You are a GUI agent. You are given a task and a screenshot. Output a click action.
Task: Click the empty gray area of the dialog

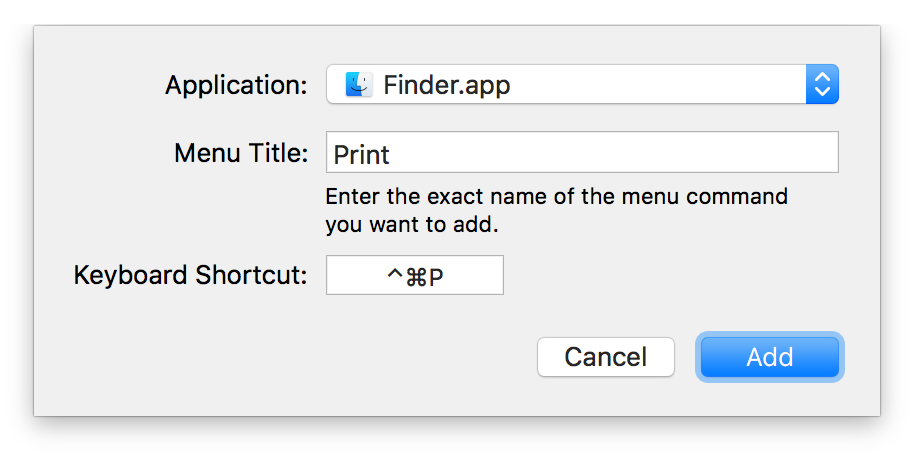(174, 361)
